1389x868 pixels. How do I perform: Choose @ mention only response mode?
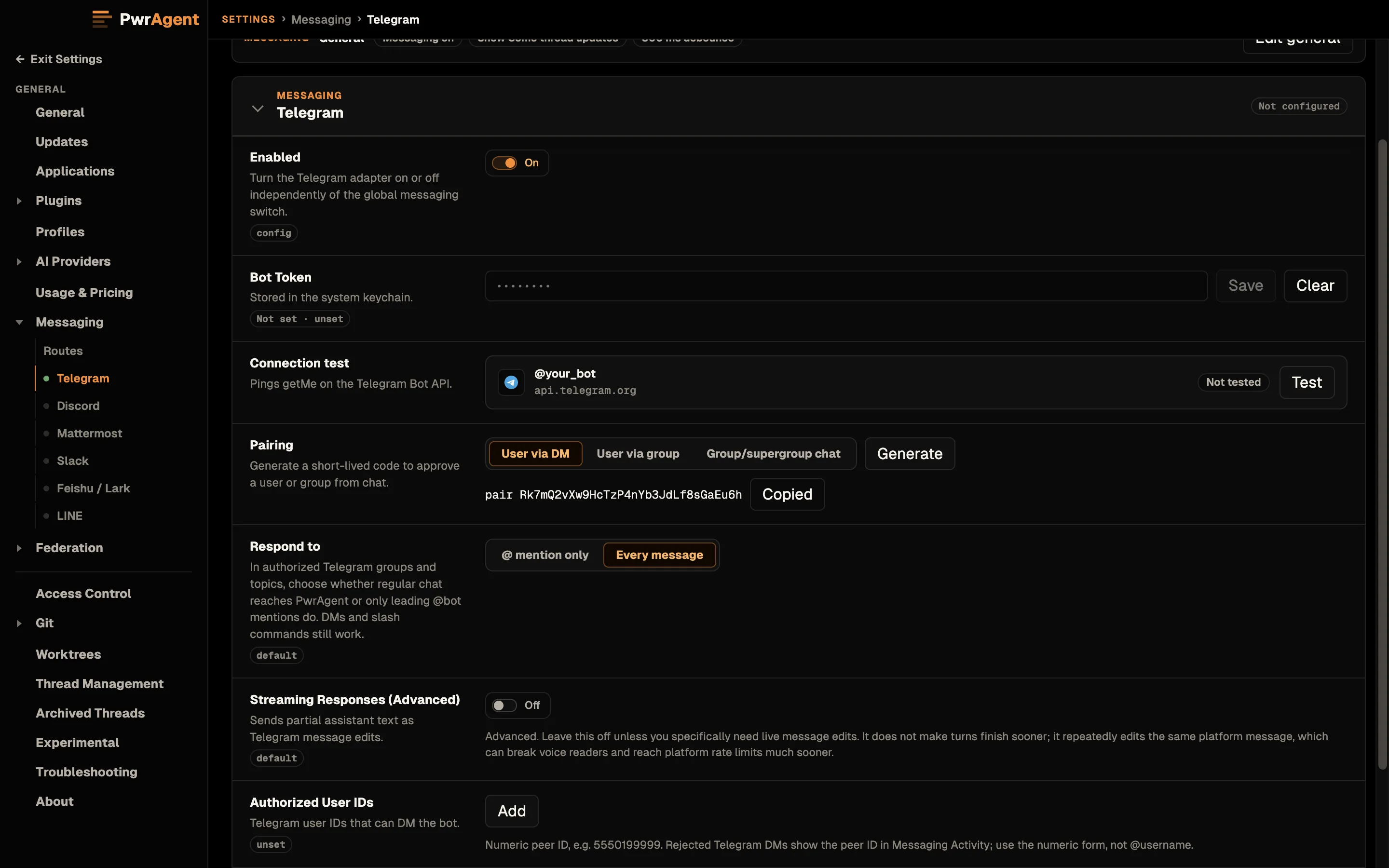click(x=545, y=555)
